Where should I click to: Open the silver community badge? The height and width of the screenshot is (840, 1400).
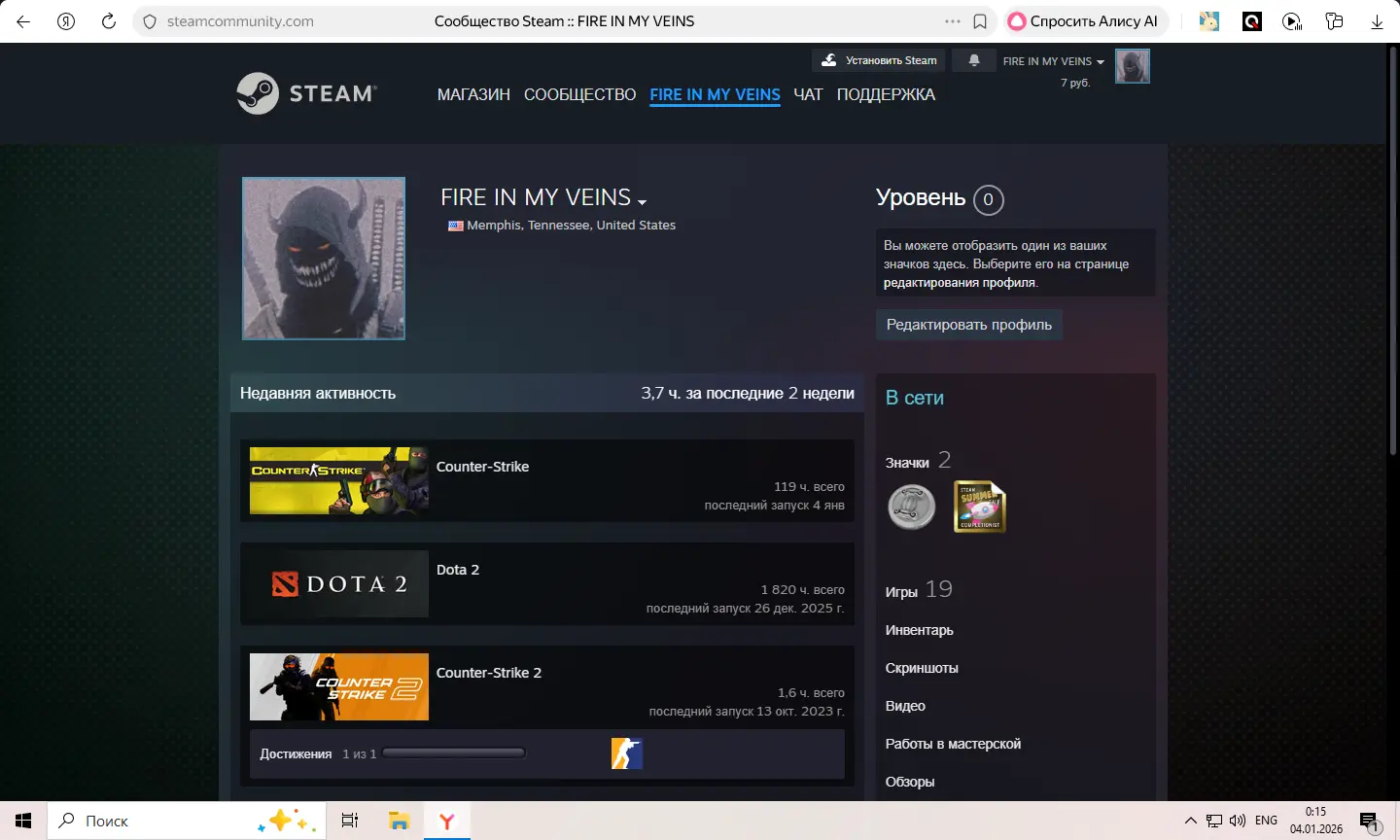point(912,507)
